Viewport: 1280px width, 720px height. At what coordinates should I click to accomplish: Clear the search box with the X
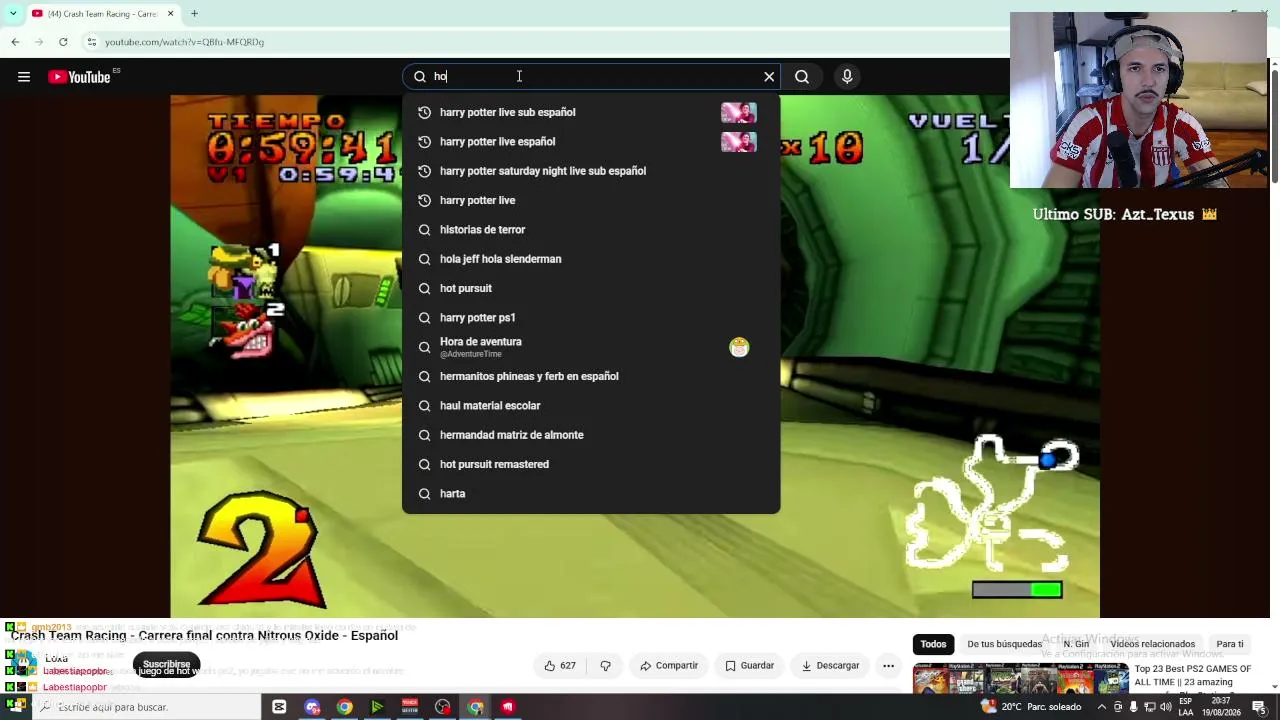769,77
